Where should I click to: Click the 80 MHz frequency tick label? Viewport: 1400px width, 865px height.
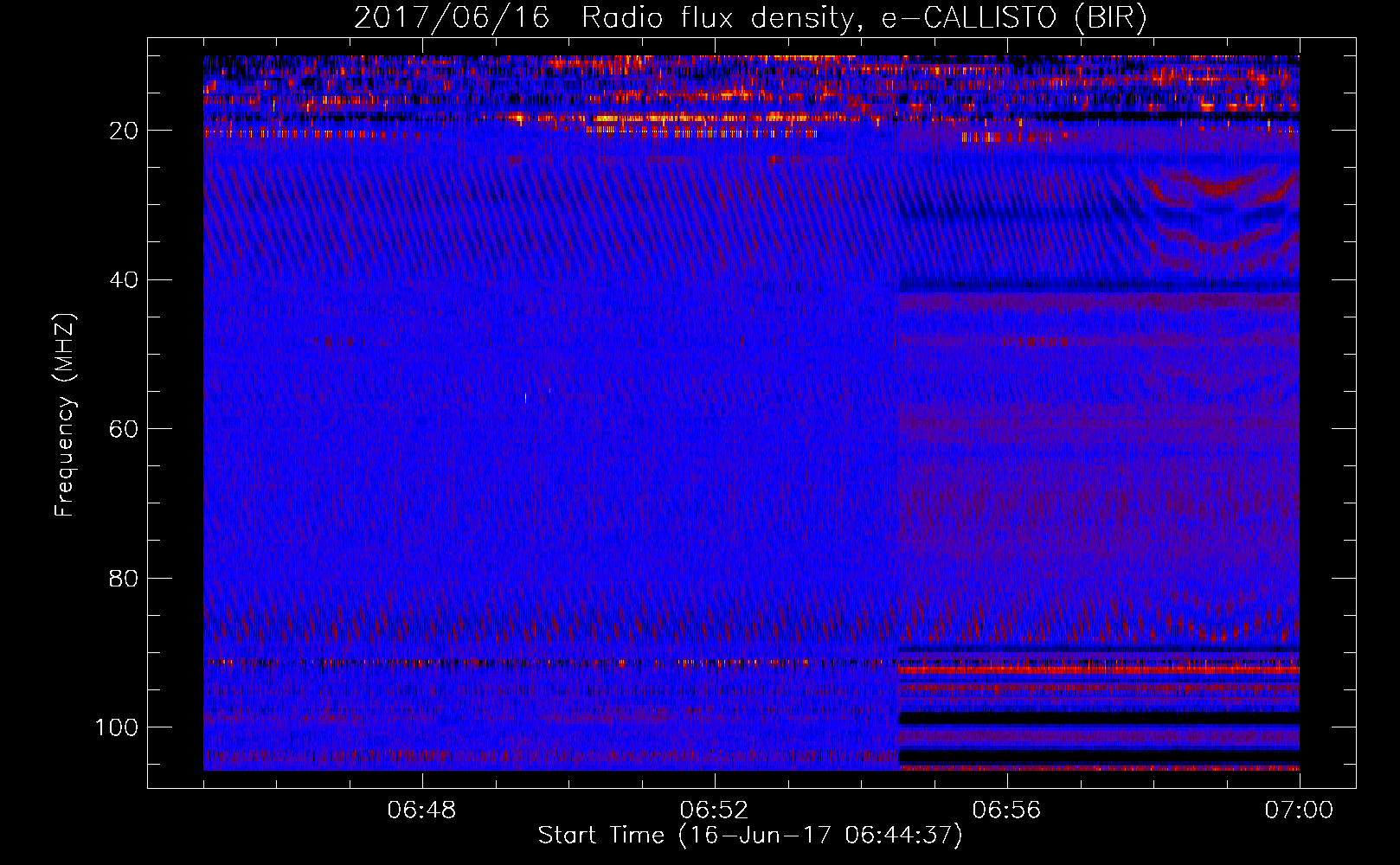[x=125, y=578]
